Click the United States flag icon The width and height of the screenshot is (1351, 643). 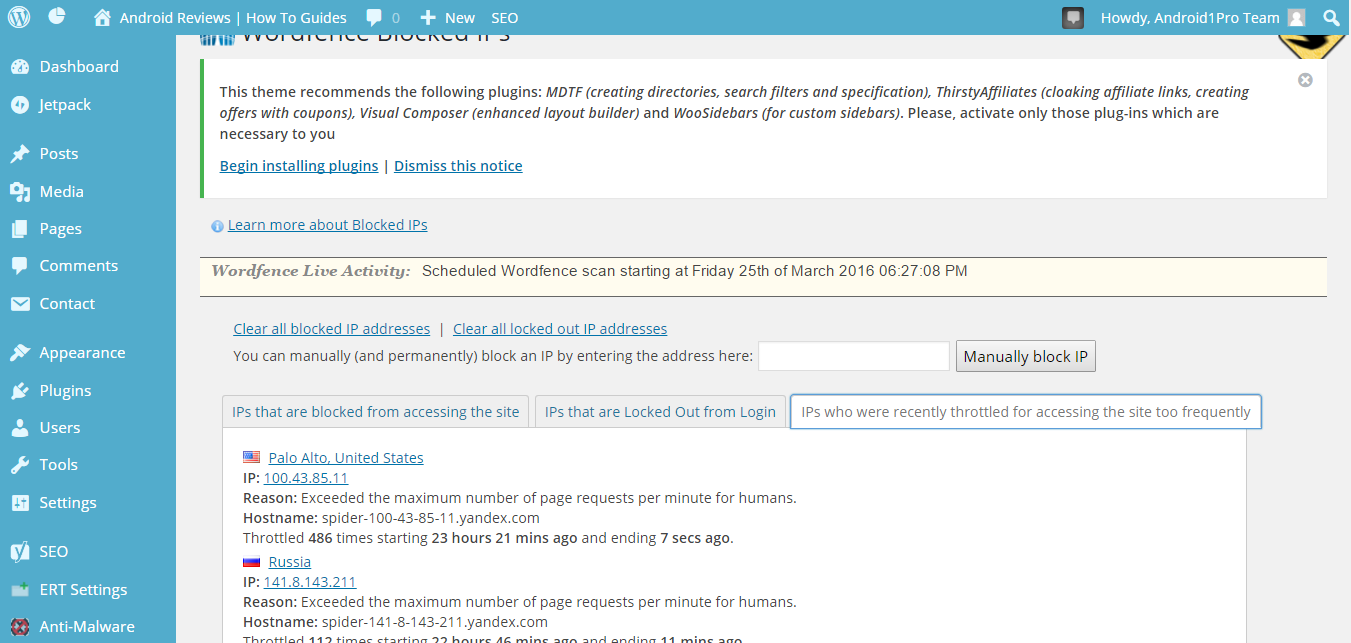(x=252, y=458)
